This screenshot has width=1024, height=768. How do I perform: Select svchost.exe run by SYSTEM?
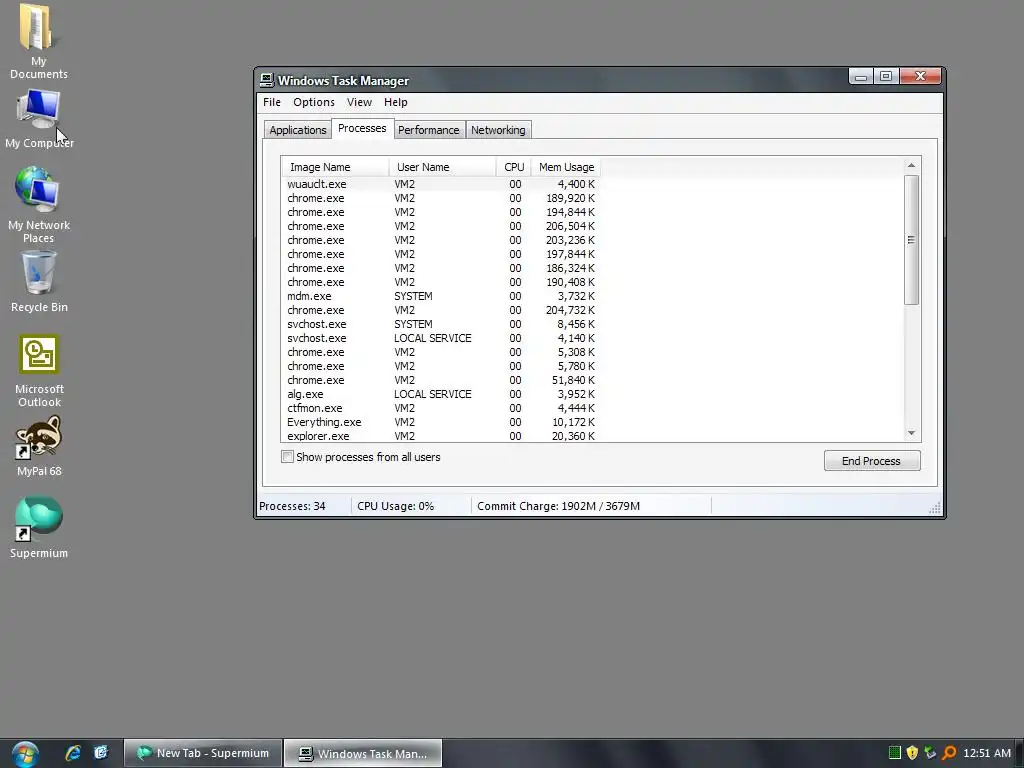click(x=441, y=324)
